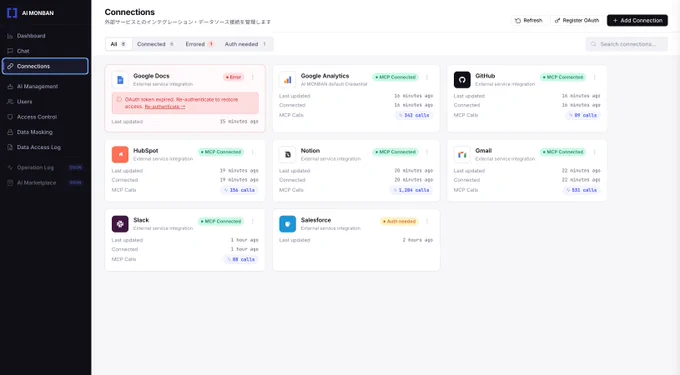Click the Re-authenticate link on Google Docs
This screenshot has height=375, width=680.
(x=165, y=107)
